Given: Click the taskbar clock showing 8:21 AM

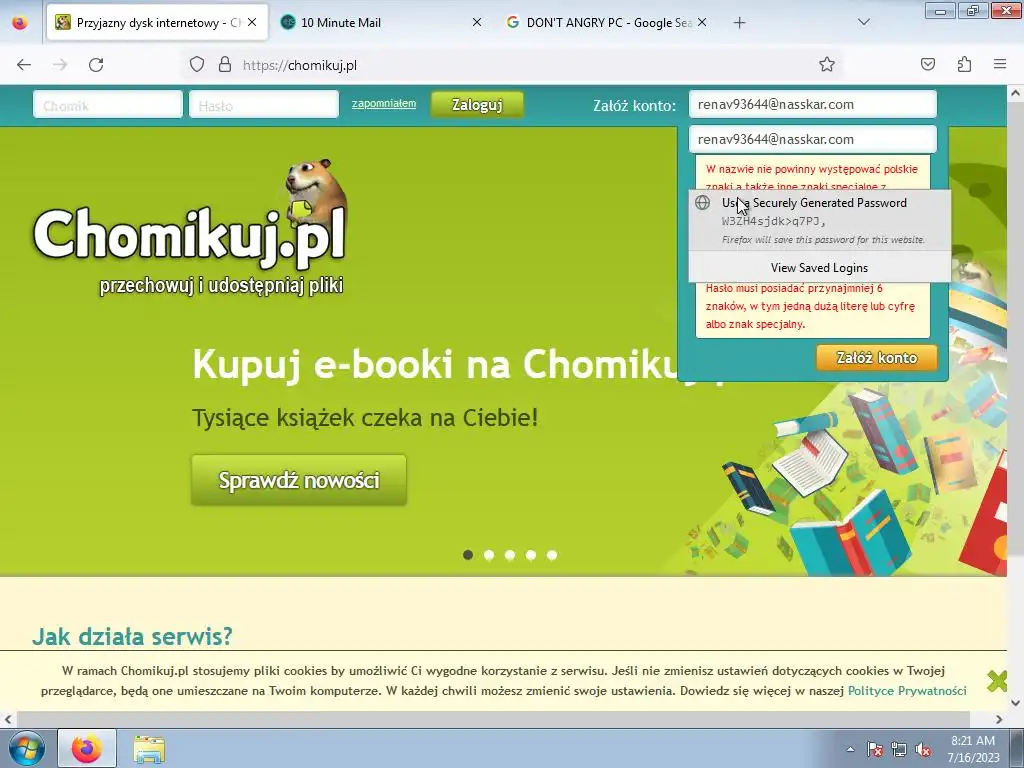Looking at the screenshot, I should click(973, 749).
